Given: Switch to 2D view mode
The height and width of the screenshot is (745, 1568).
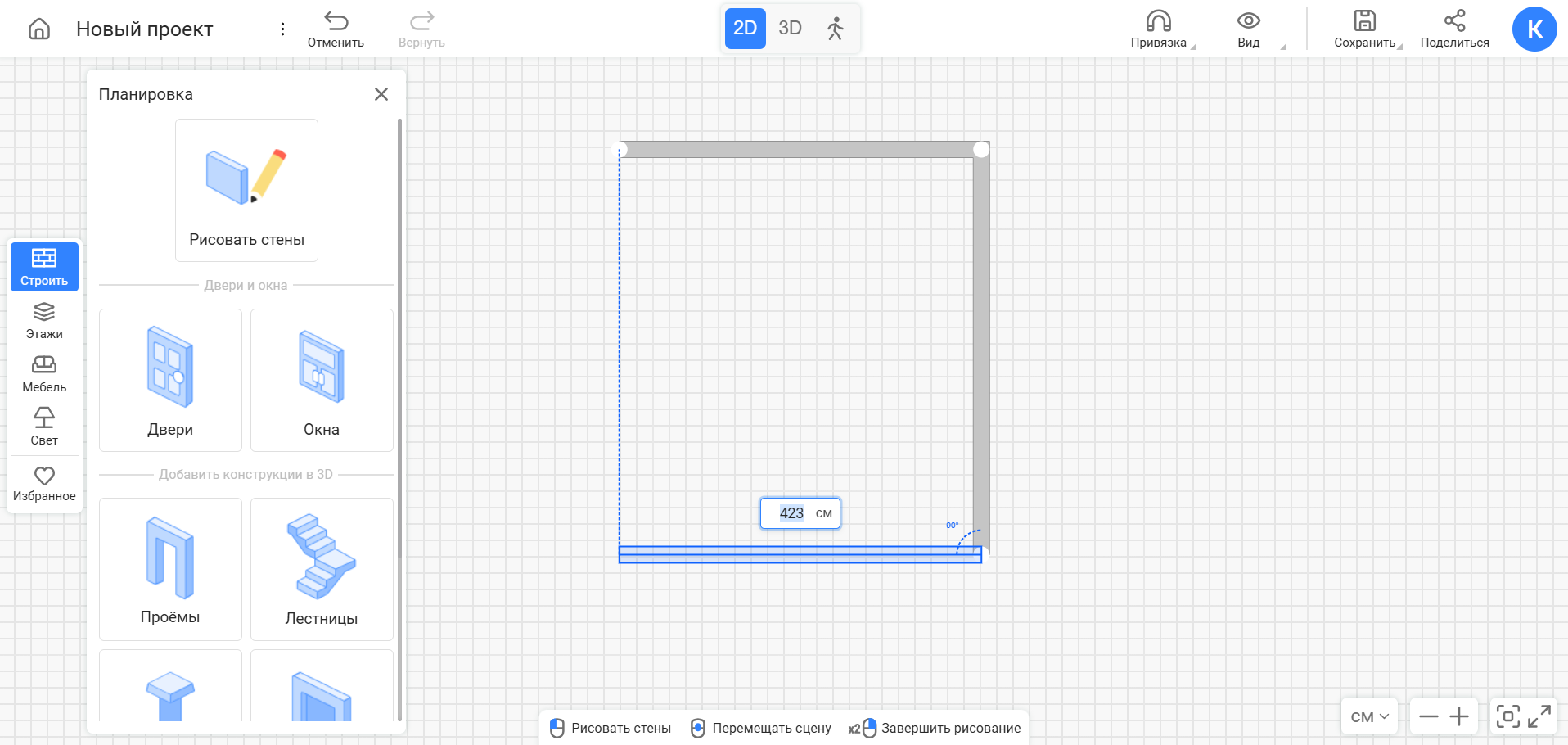Looking at the screenshot, I should (745, 29).
